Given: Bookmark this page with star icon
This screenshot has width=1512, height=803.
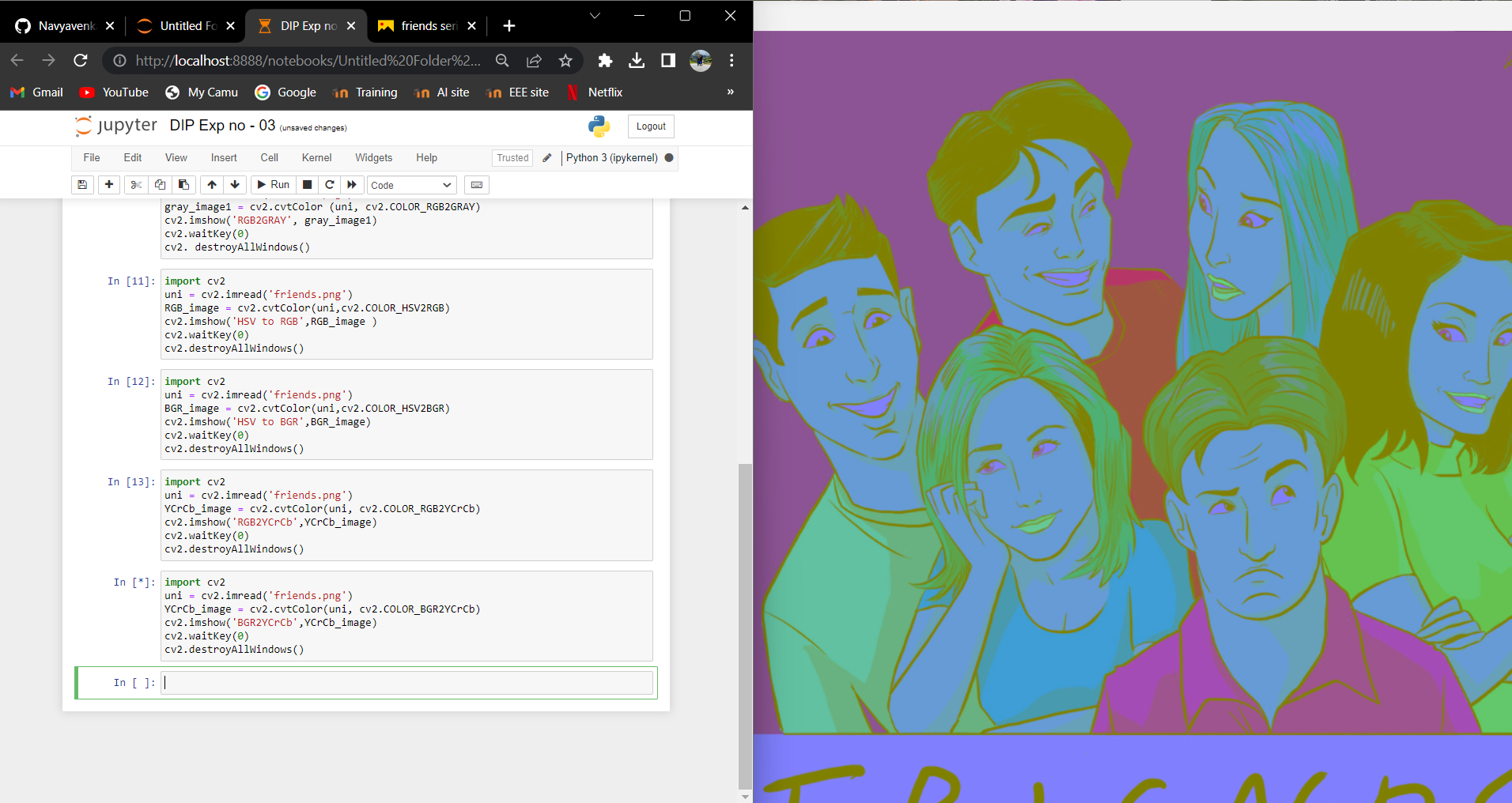Looking at the screenshot, I should click(x=565, y=61).
